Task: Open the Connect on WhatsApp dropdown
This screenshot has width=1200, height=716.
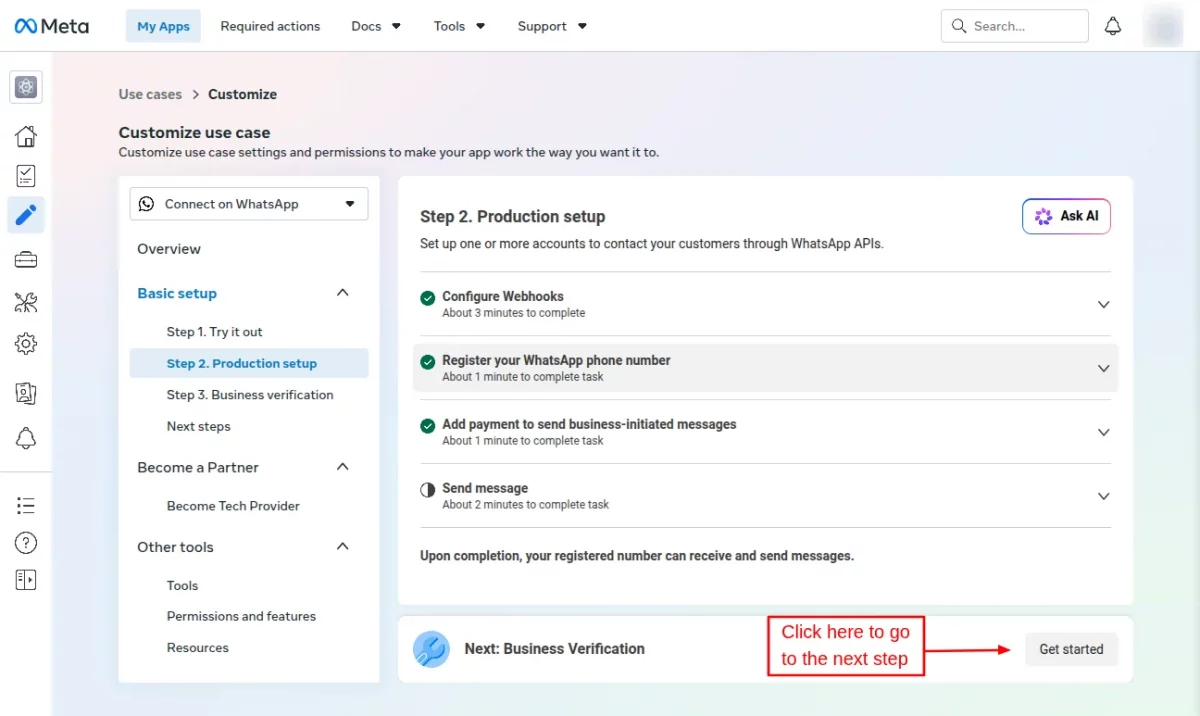Action: [x=249, y=204]
